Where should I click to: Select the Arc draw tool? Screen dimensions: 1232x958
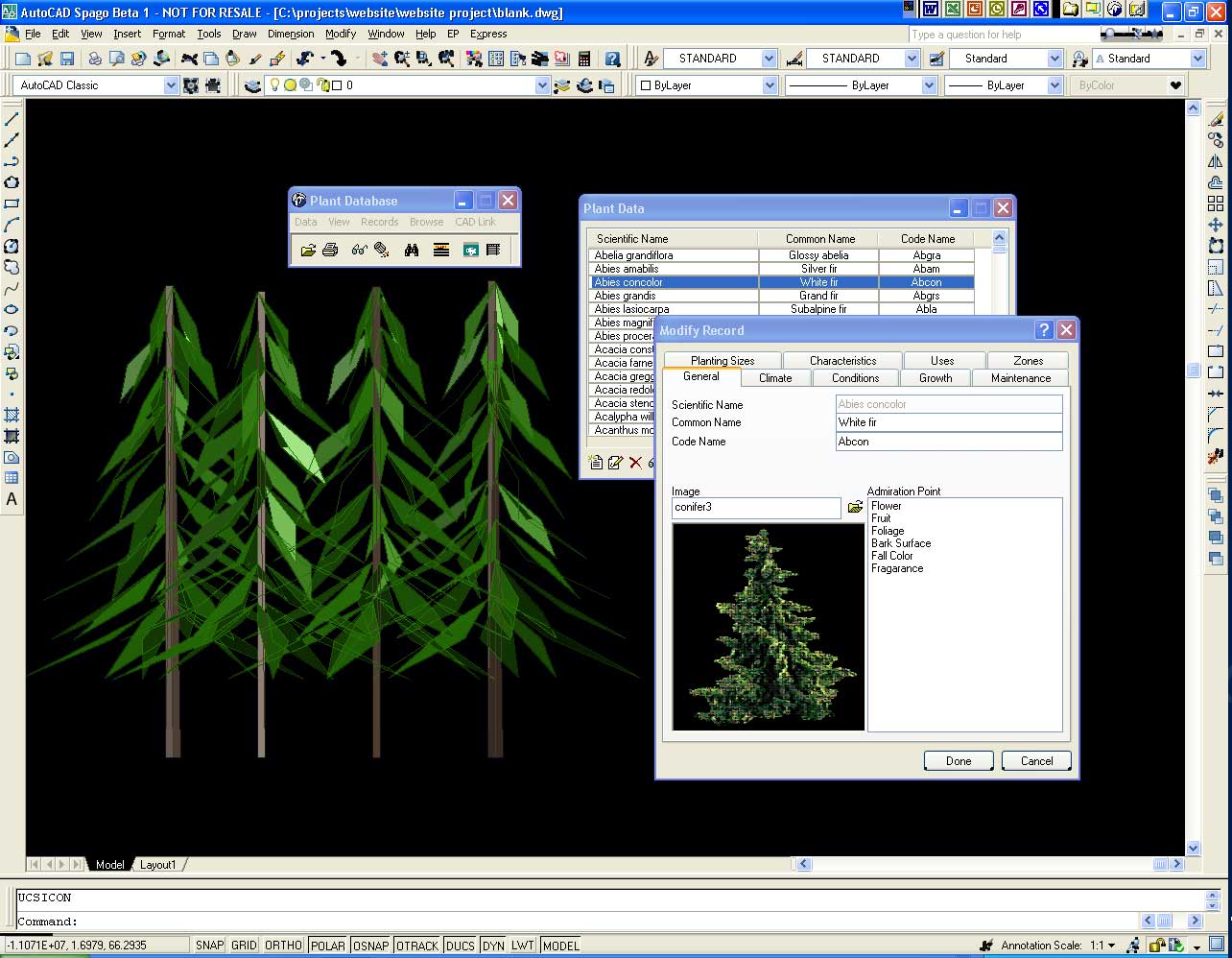pyautogui.click(x=12, y=225)
